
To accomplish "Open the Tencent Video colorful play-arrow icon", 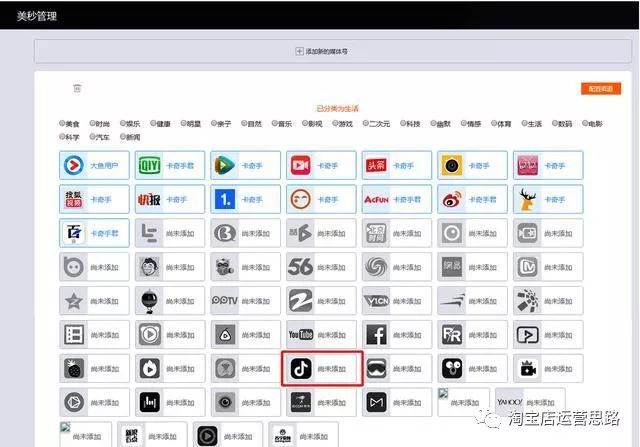I will coord(225,165).
